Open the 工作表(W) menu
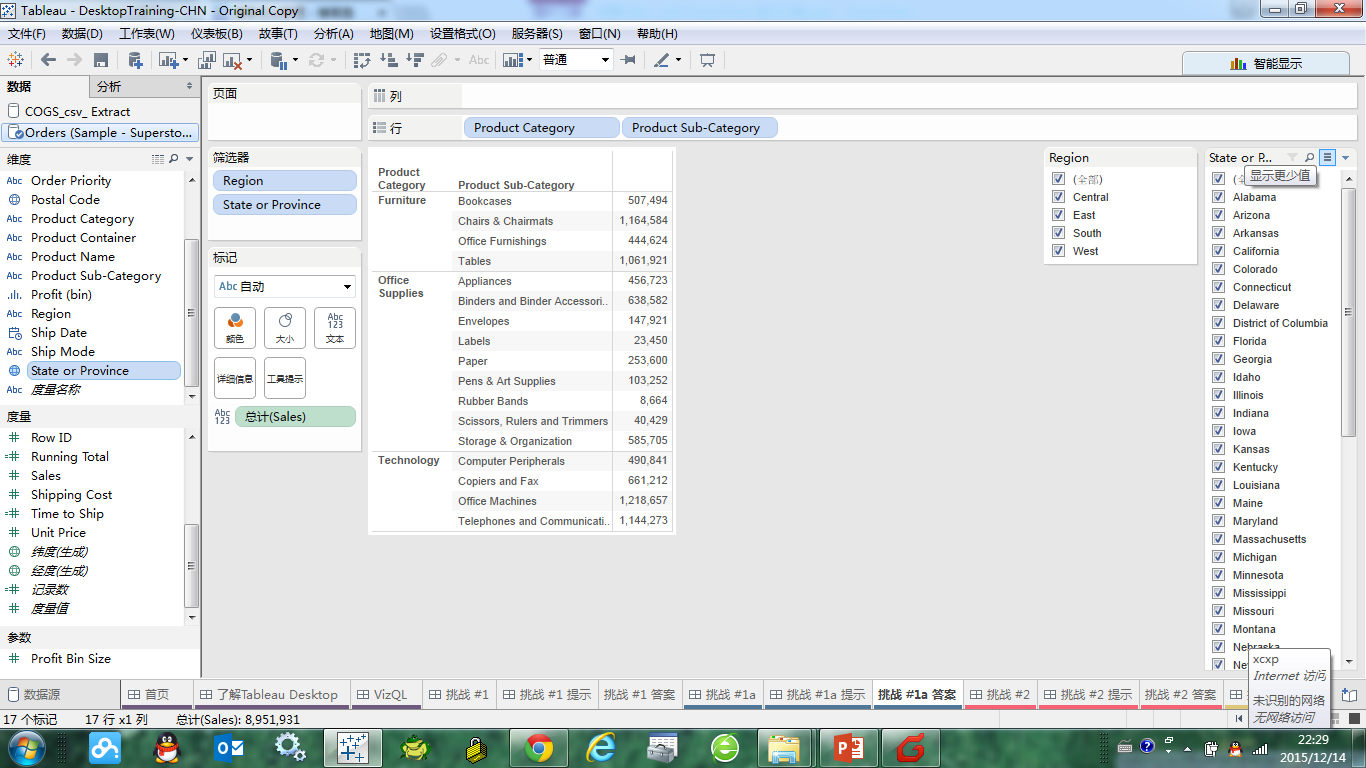 [x=147, y=33]
